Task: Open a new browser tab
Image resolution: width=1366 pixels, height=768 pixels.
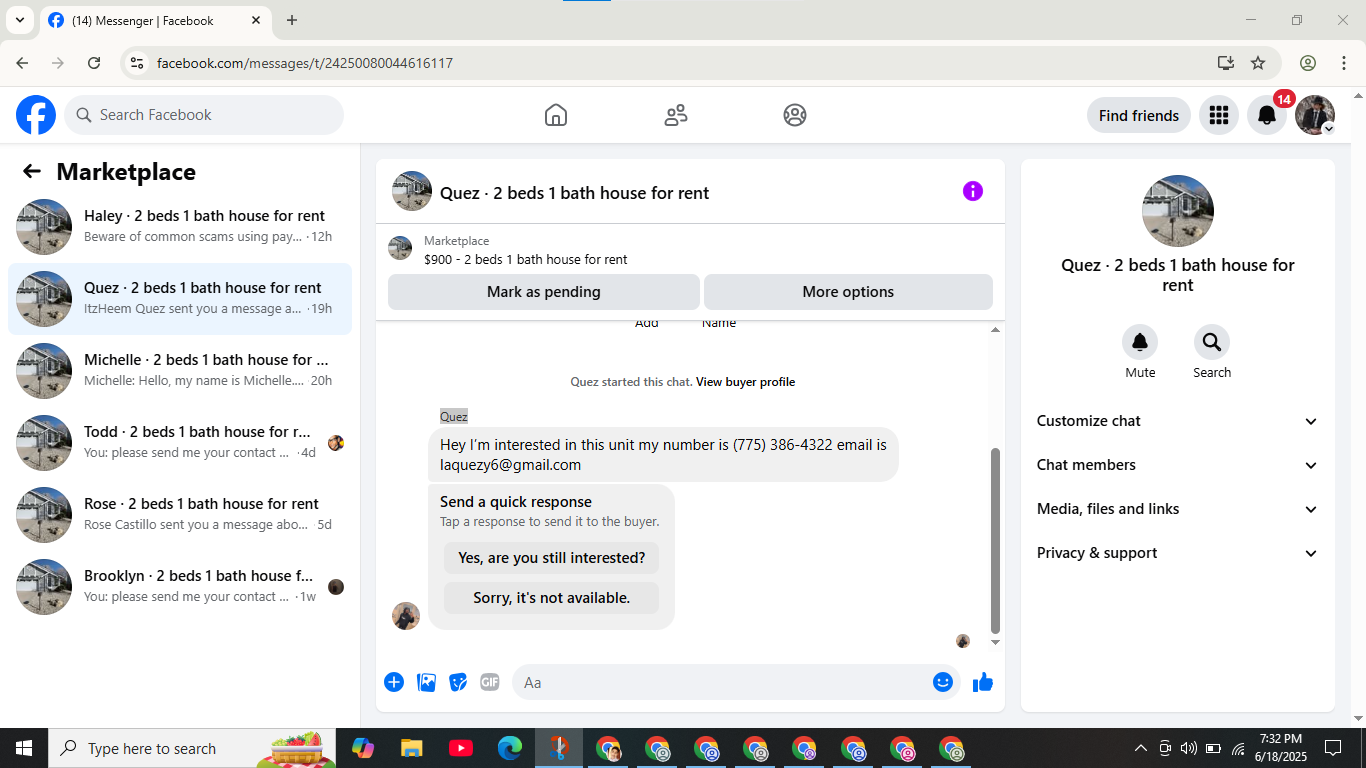Action: tap(292, 20)
